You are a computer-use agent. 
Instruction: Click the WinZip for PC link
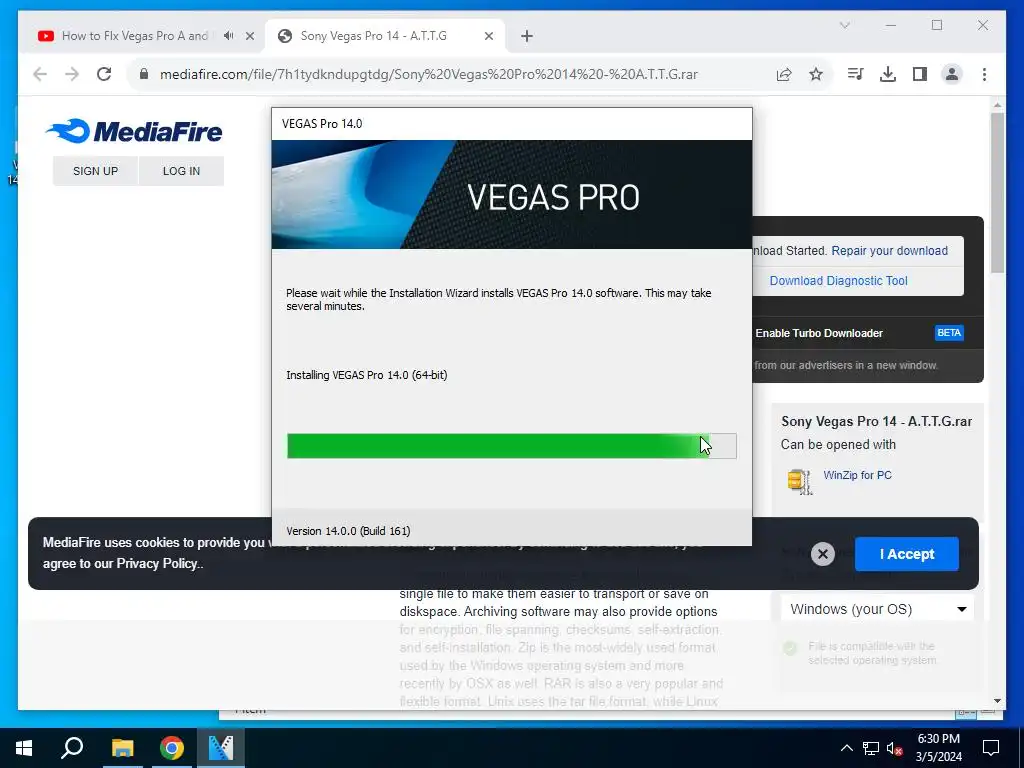coord(857,475)
